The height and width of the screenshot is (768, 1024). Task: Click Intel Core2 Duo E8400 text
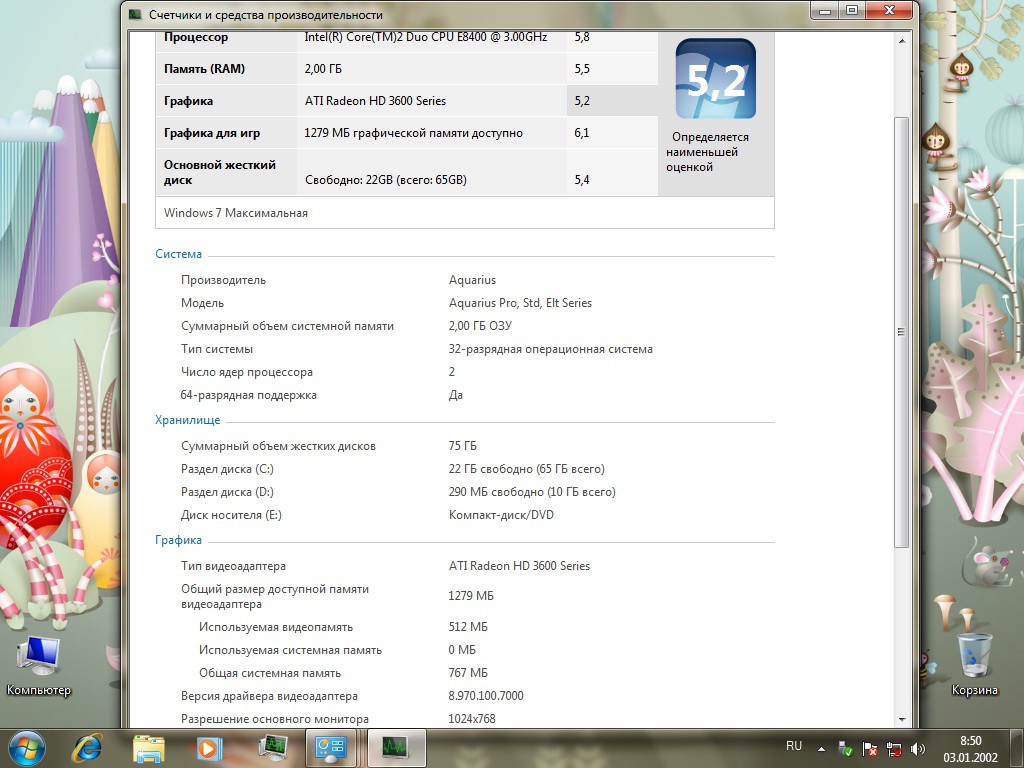(x=426, y=37)
